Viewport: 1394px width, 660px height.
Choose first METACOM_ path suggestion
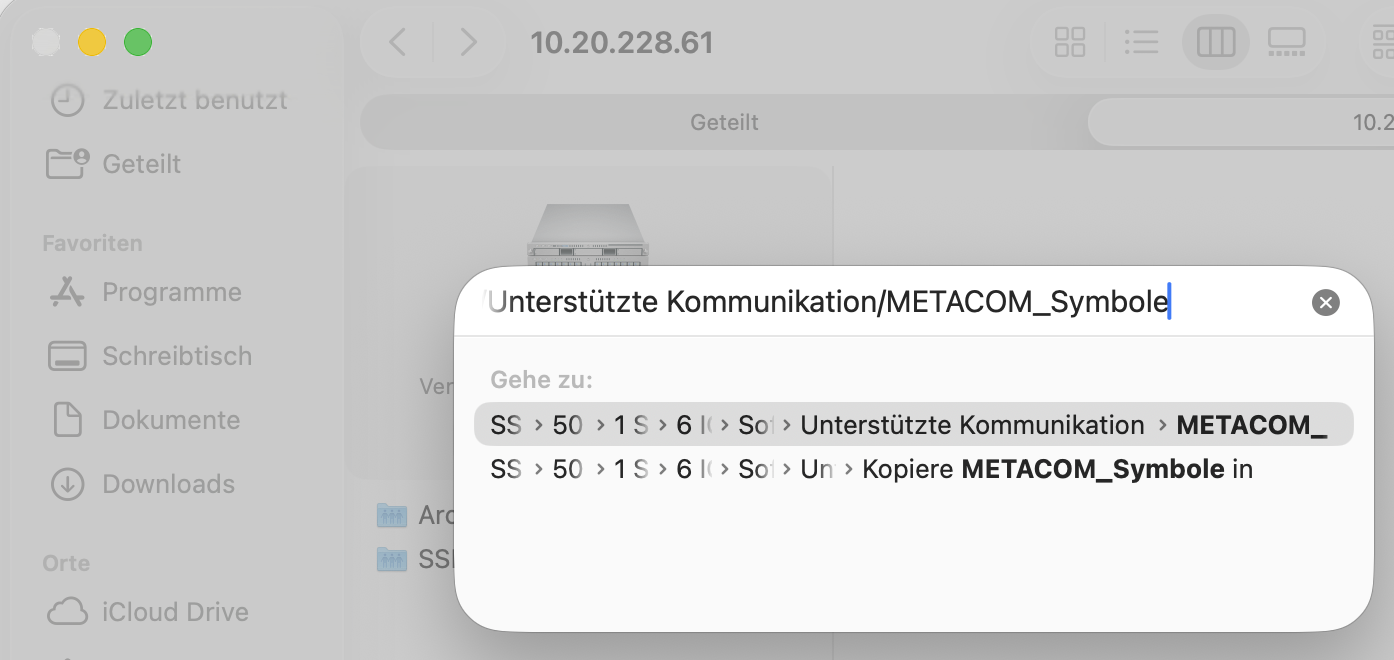click(x=912, y=425)
